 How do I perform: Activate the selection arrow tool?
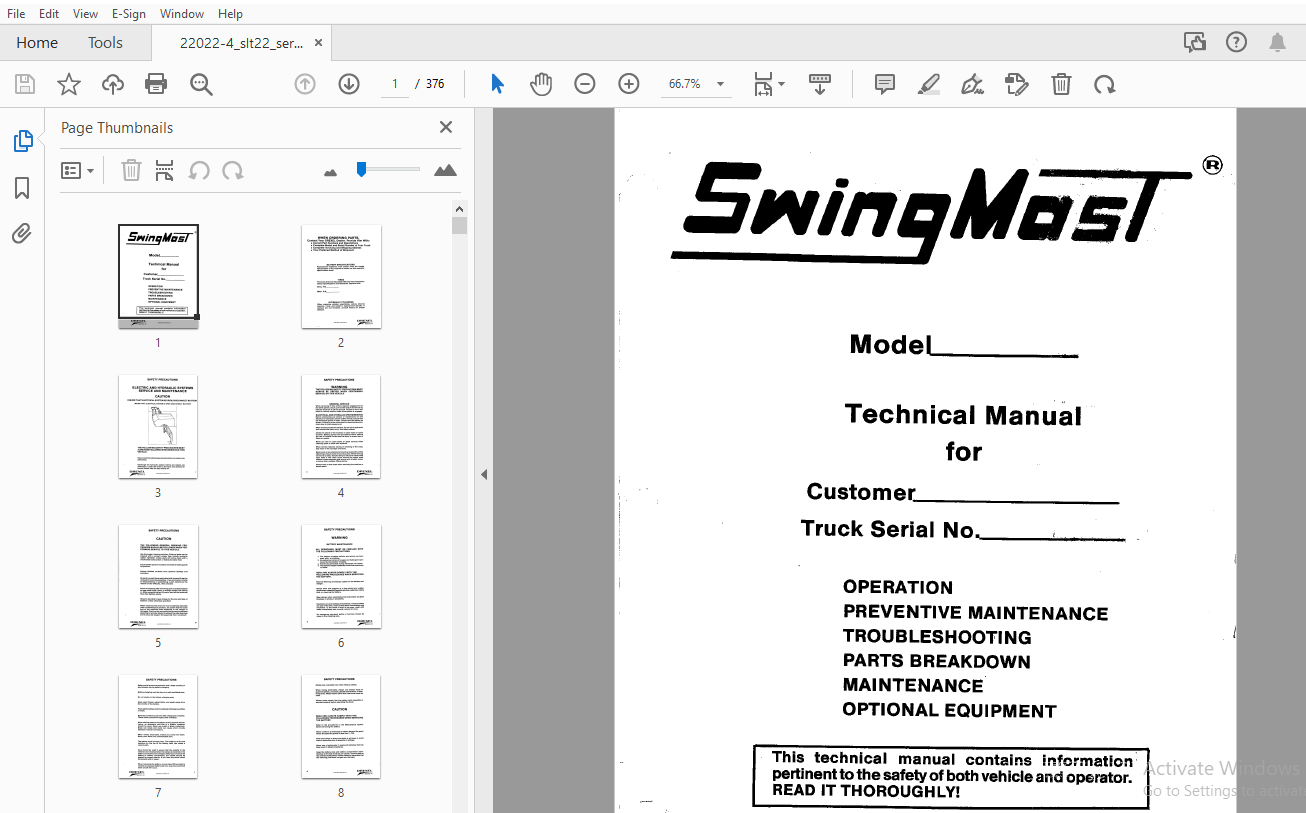(x=497, y=84)
